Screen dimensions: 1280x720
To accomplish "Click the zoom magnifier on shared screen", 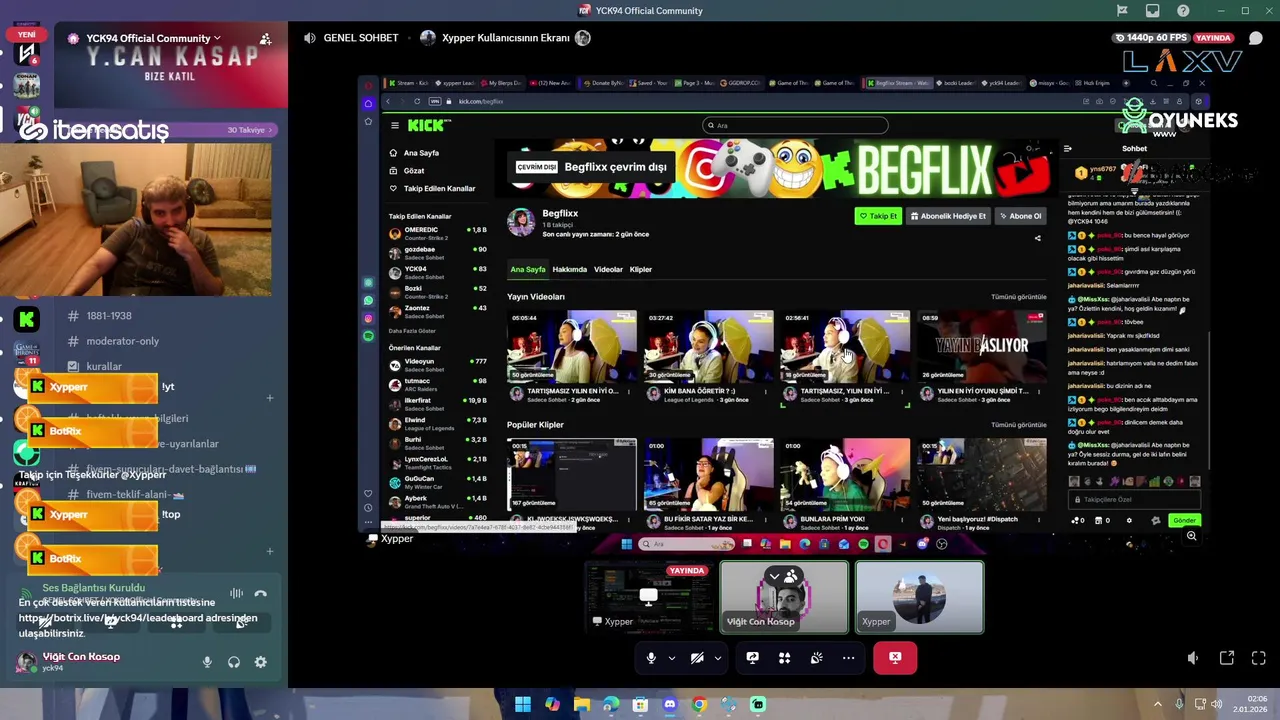I will (1191, 536).
